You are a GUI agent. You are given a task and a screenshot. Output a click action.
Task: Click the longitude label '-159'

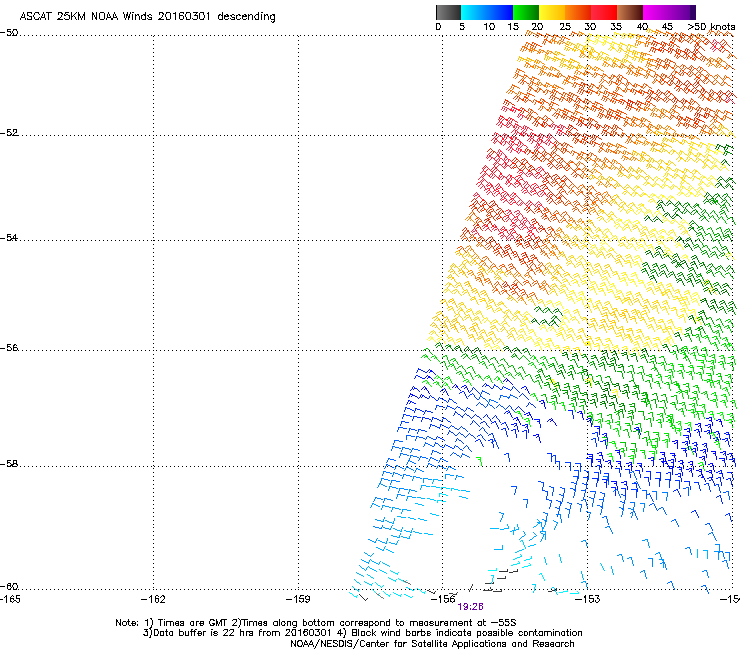(298, 599)
